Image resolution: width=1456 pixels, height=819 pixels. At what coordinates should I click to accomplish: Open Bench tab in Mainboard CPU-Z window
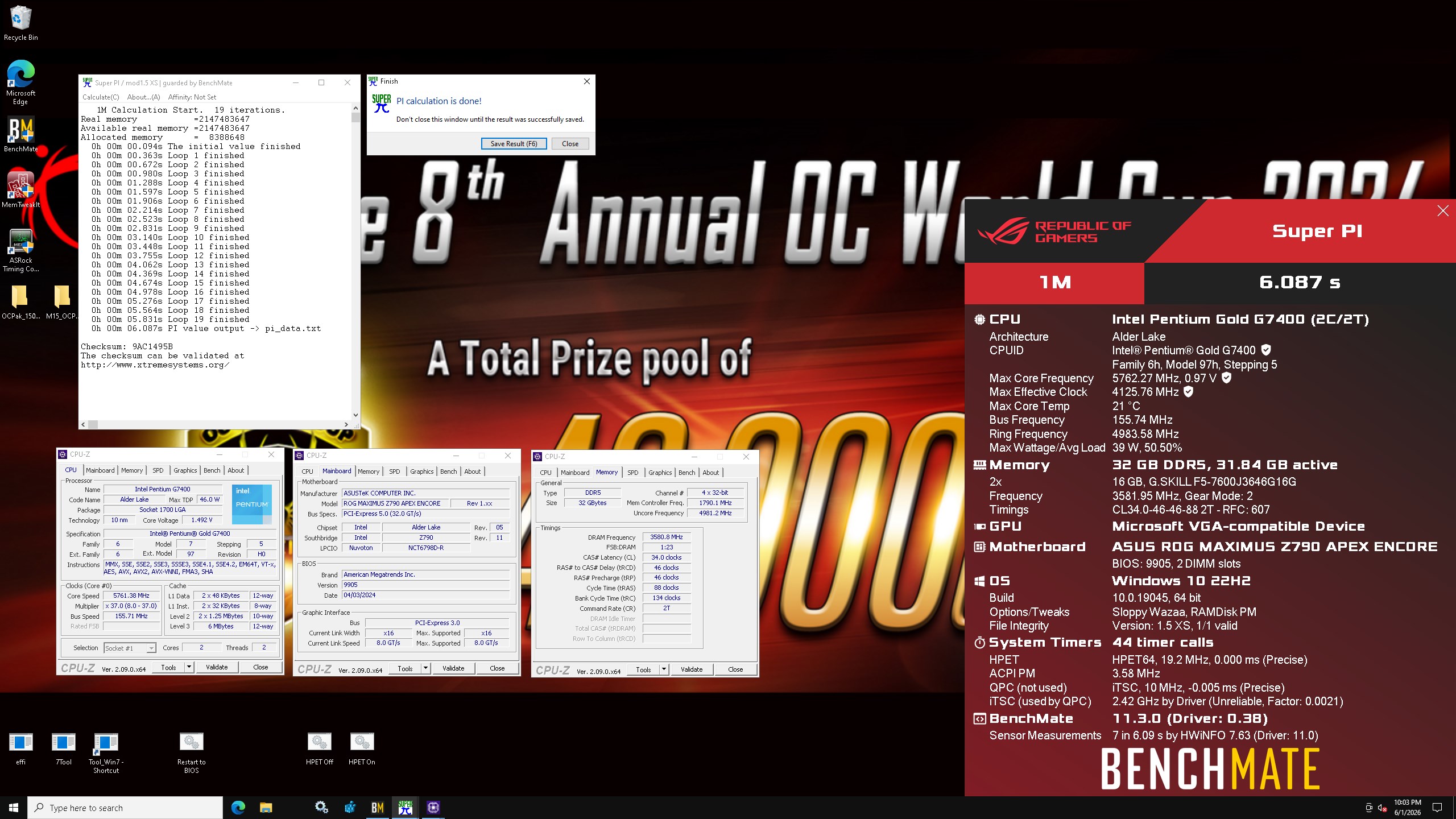click(448, 471)
